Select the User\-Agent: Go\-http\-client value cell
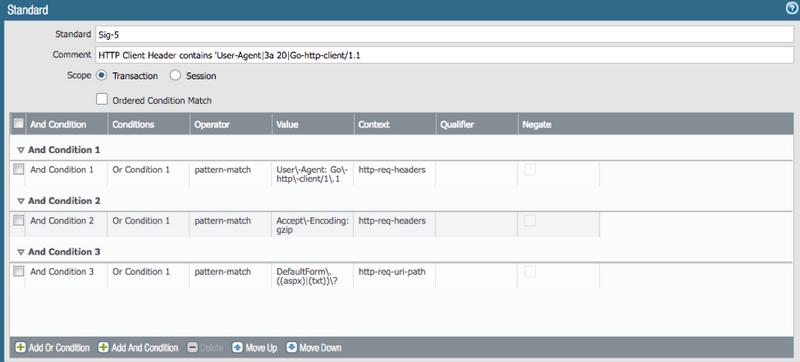This screenshot has height=362, width=800. [x=313, y=175]
